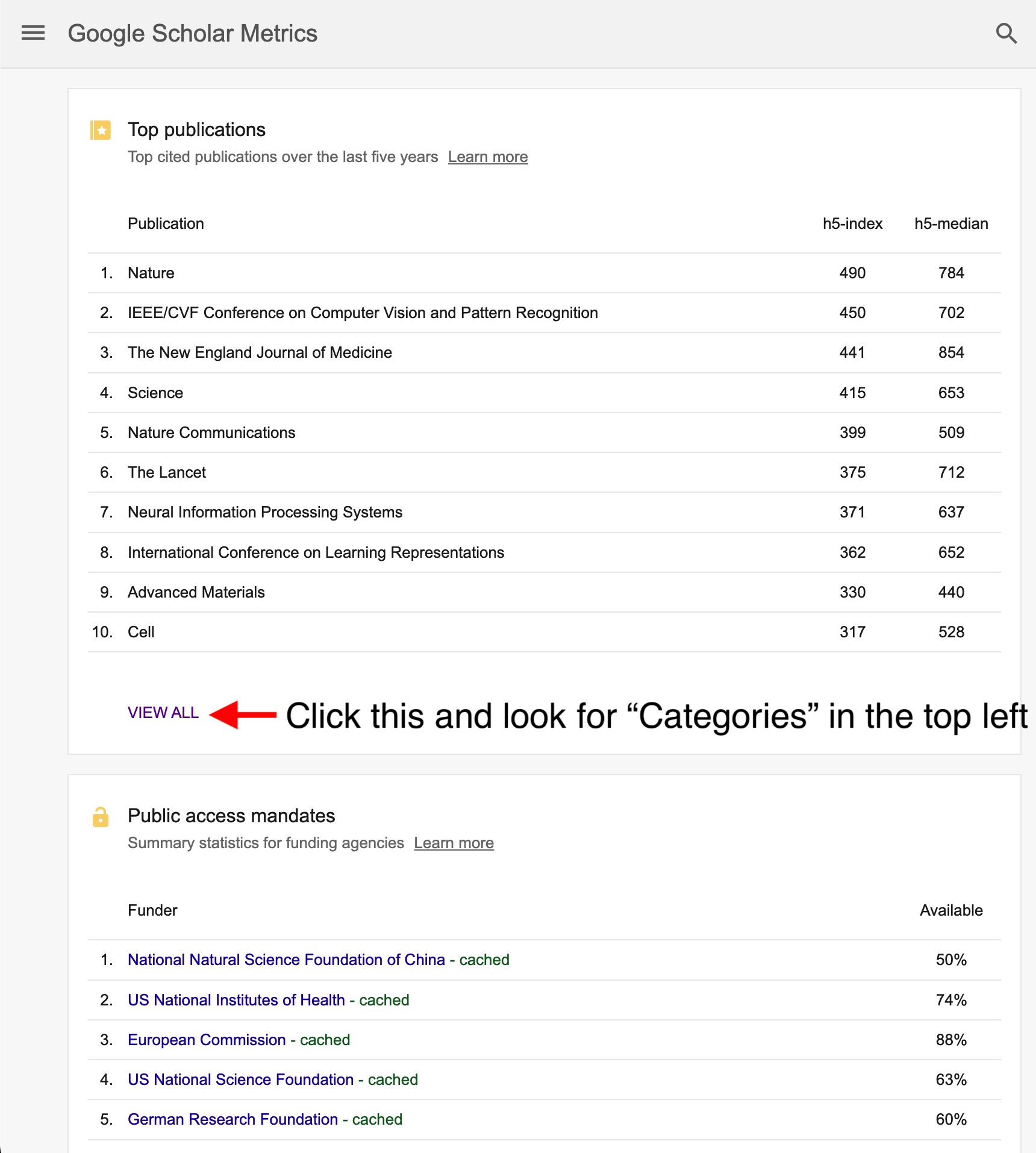Viewport: 1036px width, 1153px height.
Task: Open cached link for European Commission
Action: tap(325, 1040)
